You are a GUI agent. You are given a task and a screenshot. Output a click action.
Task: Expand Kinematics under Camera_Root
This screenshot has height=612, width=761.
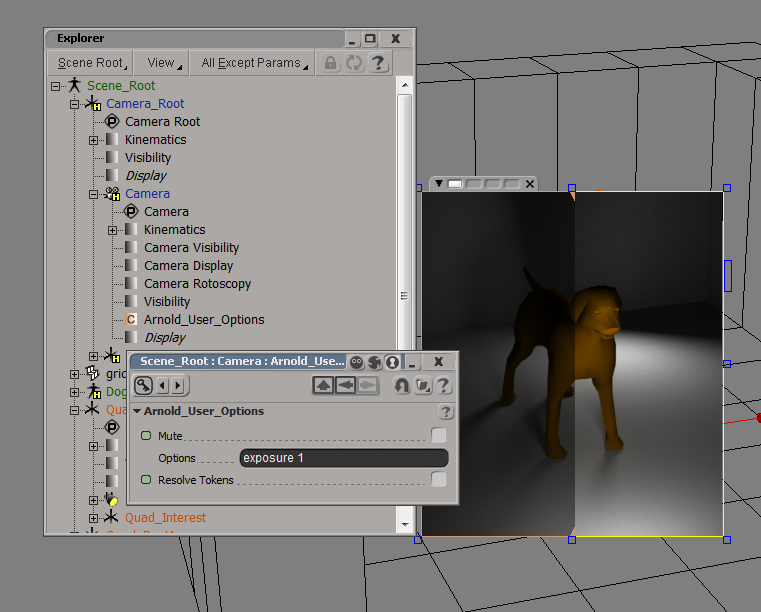pyautogui.click(x=93, y=140)
